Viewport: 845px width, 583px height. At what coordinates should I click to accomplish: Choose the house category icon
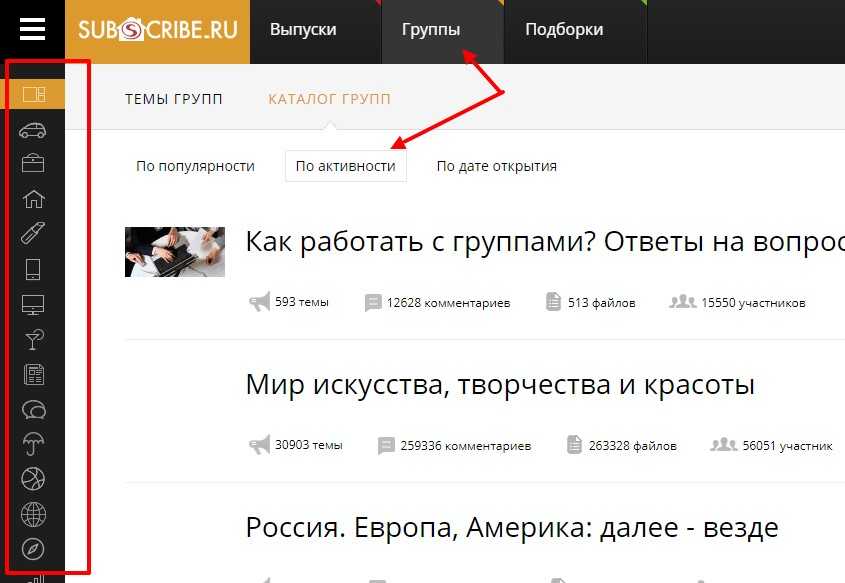[33, 198]
